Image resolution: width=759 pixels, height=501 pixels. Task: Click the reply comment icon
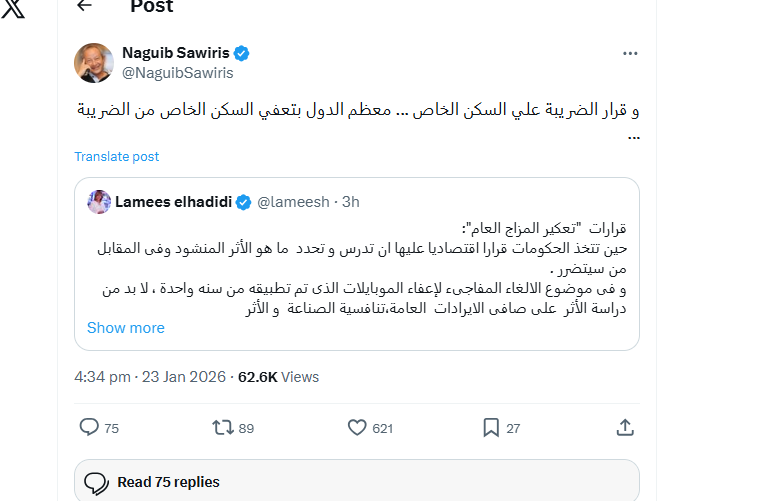[x=90, y=428]
